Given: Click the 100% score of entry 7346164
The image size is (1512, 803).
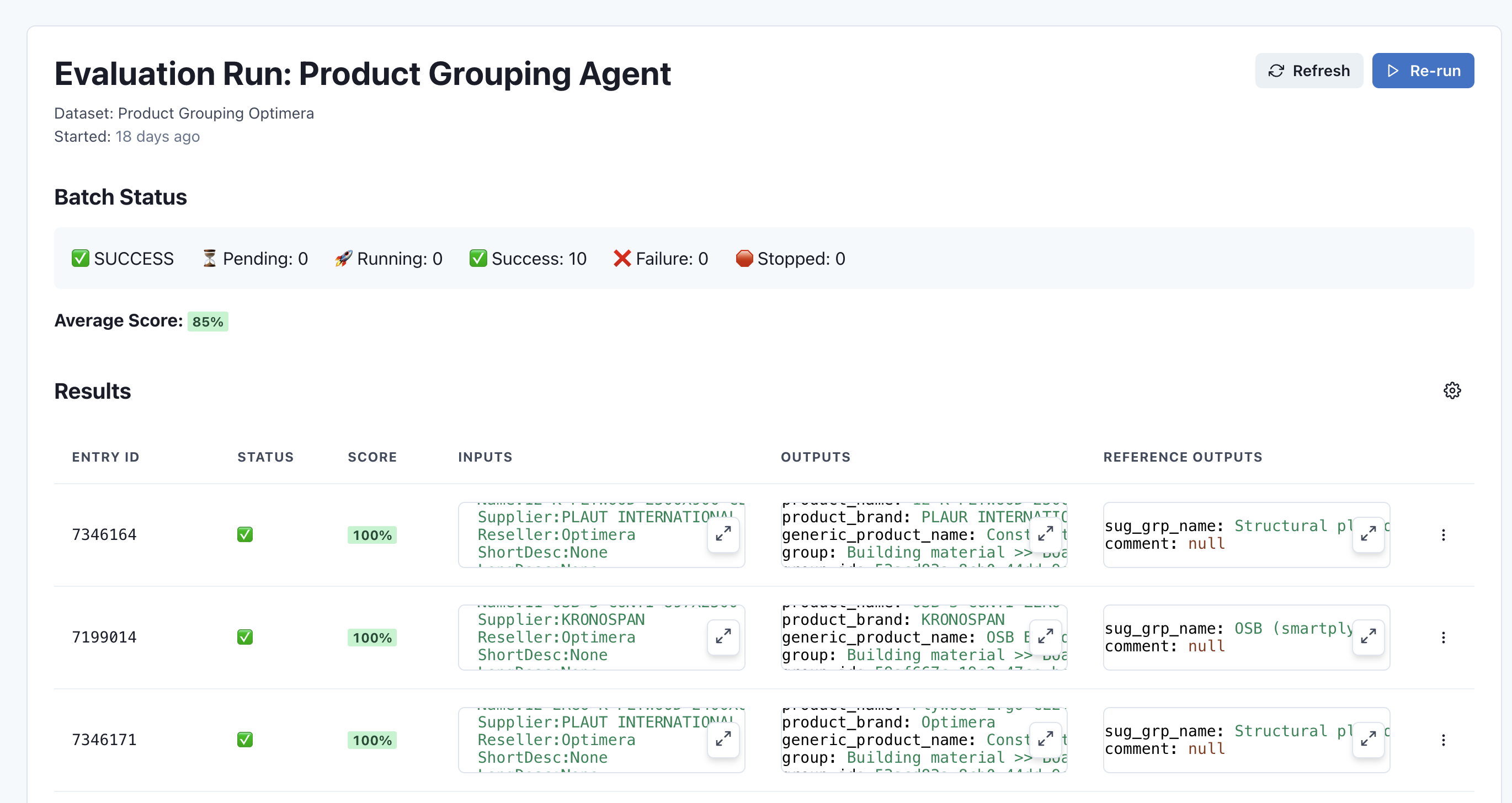Looking at the screenshot, I should tap(372, 535).
